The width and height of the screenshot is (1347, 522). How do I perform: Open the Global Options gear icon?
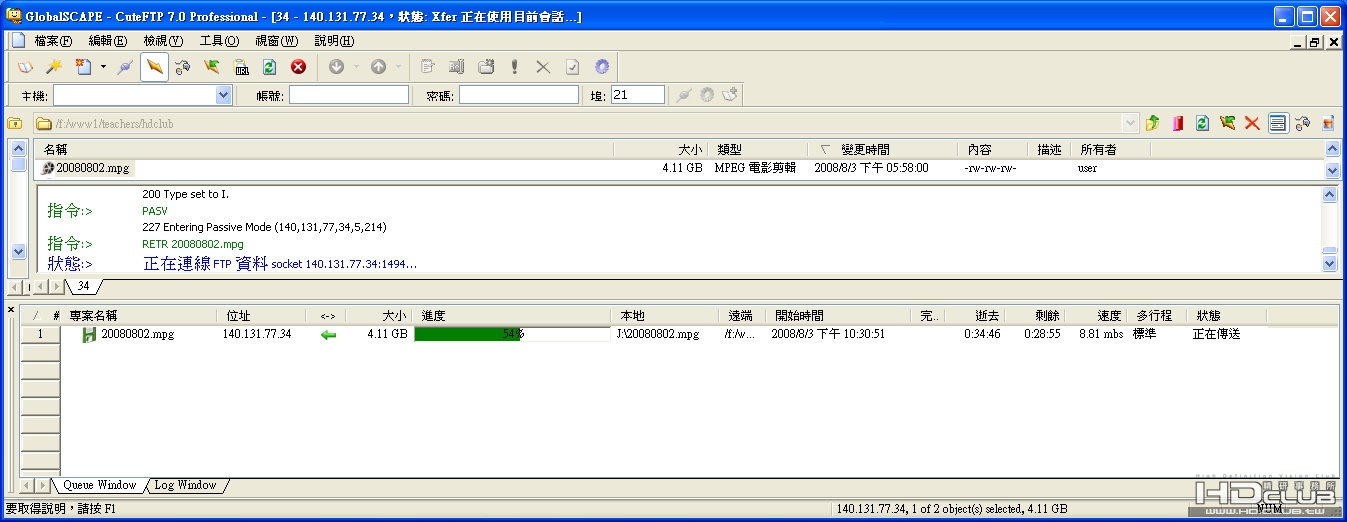coord(601,67)
